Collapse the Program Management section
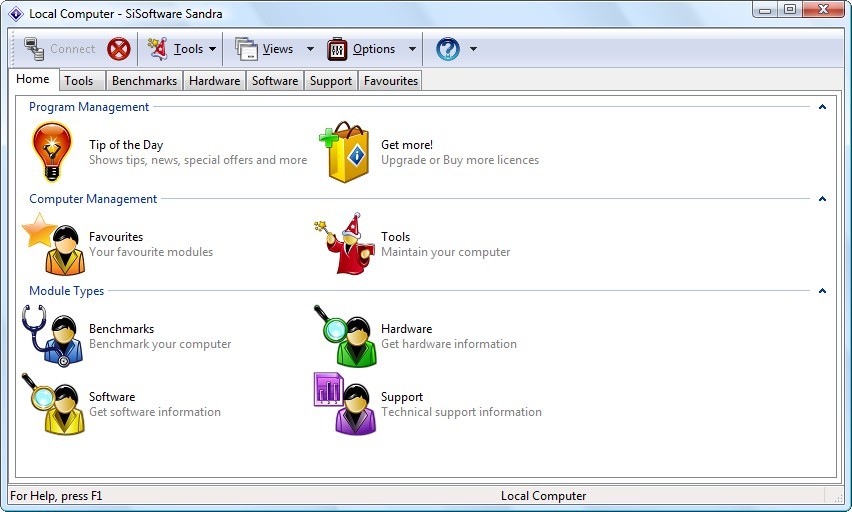Screen dimensions: 852x512 point(822,107)
